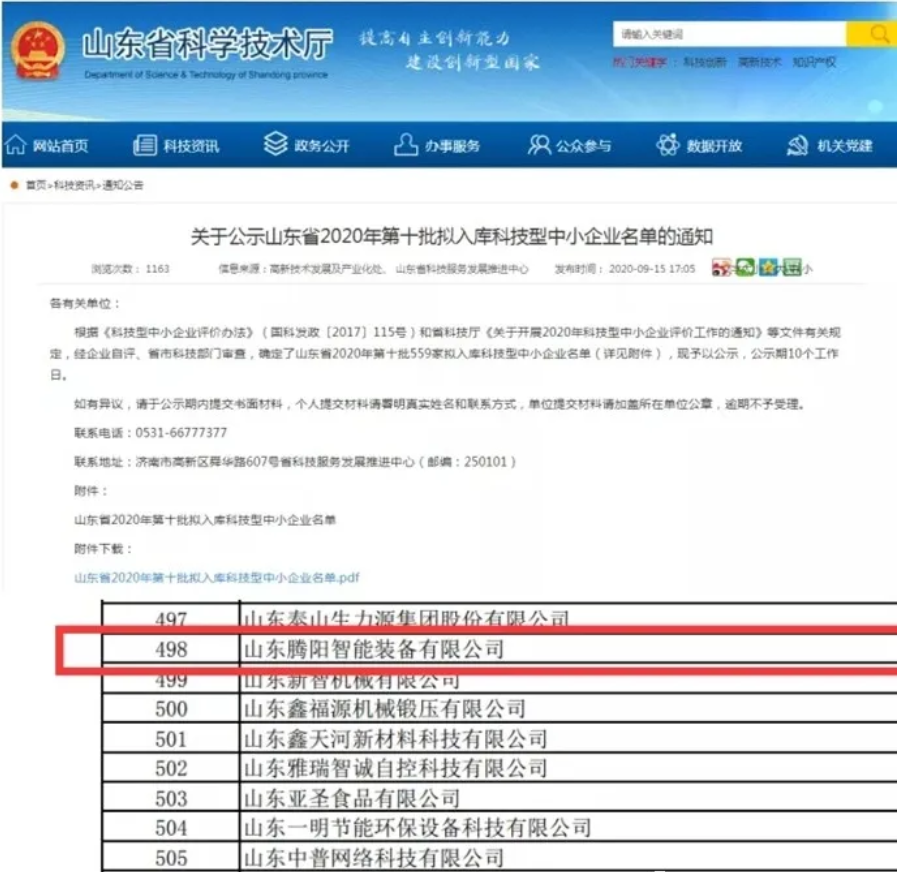Click the 高新技术 hot keyword link
This screenshot has height=872, width=908.
point(759,62)
